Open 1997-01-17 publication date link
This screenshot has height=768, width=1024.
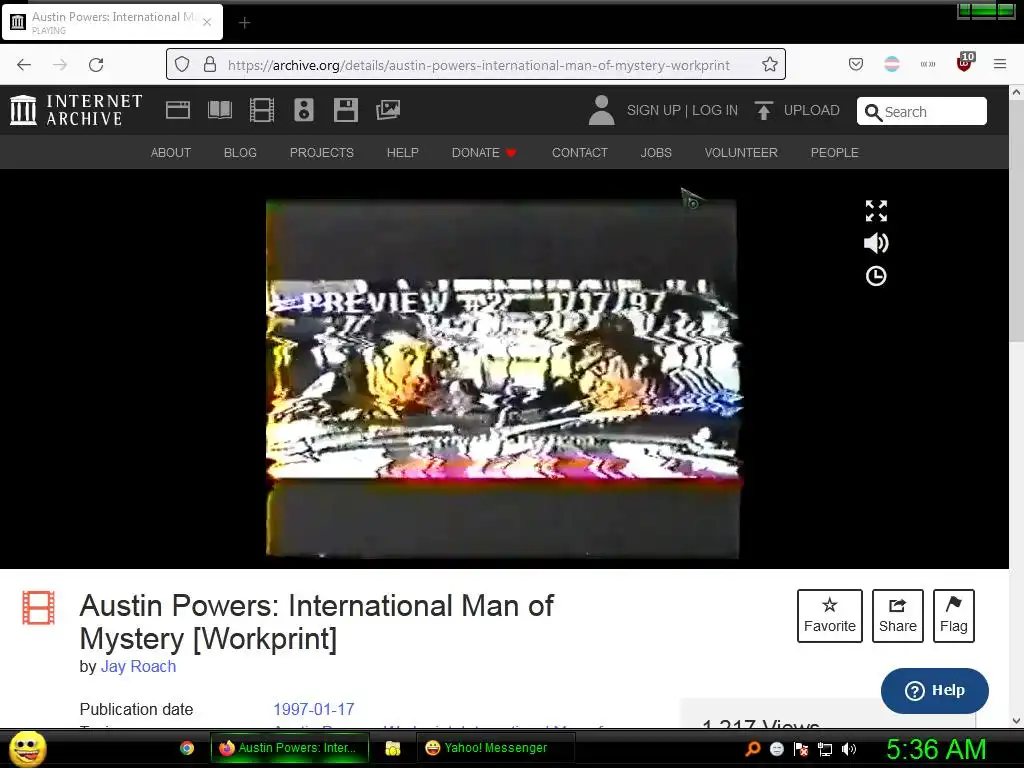(x=314, y=709)
